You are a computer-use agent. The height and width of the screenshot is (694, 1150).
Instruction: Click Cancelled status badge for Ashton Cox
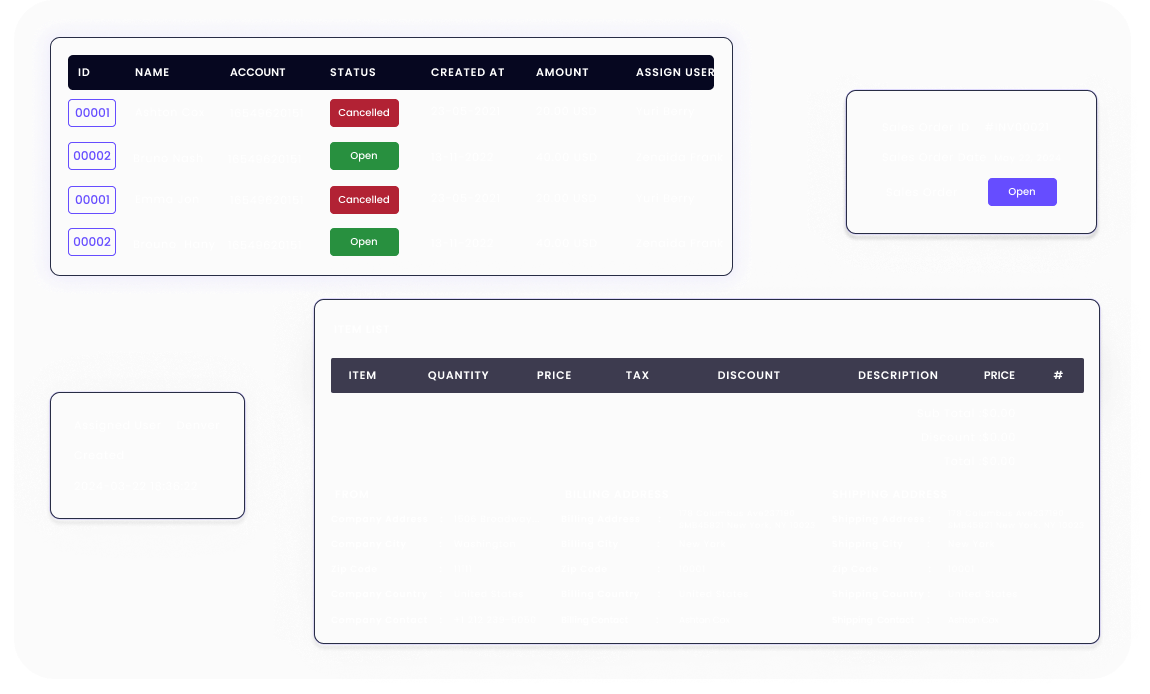pyautogui.click(x=364, y=113)
